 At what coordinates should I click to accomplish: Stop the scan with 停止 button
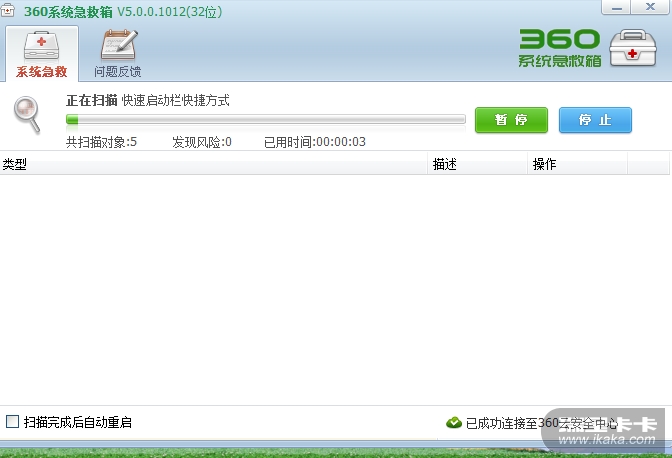[x=595, y=120]
